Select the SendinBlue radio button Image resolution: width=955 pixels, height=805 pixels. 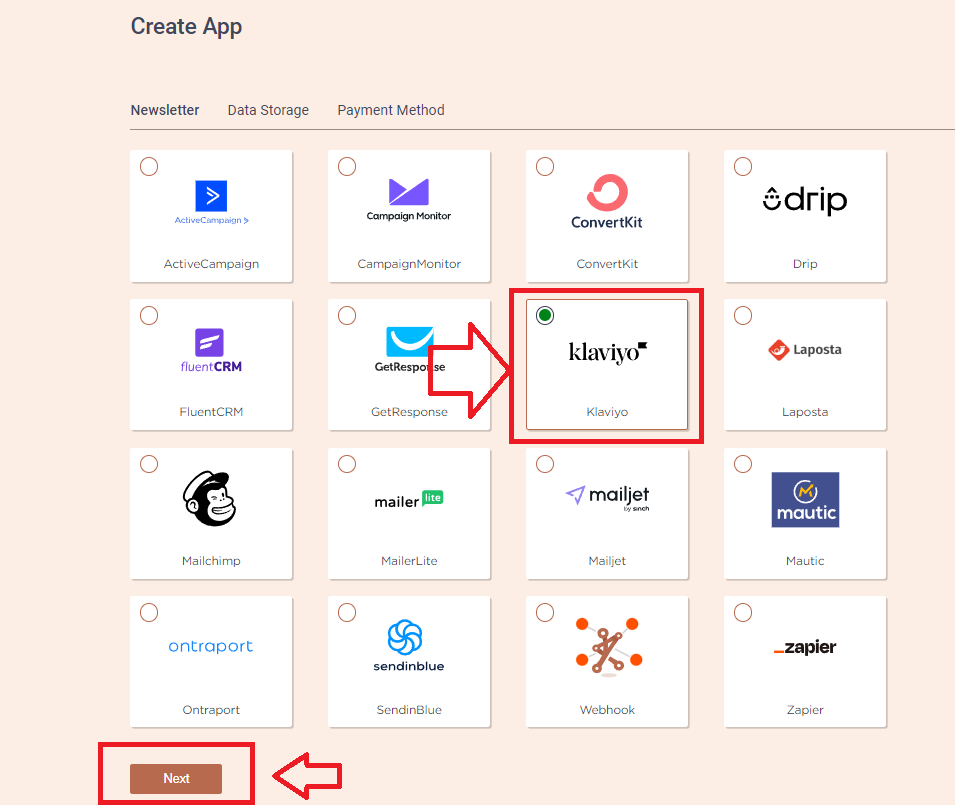tap(347, 613)
